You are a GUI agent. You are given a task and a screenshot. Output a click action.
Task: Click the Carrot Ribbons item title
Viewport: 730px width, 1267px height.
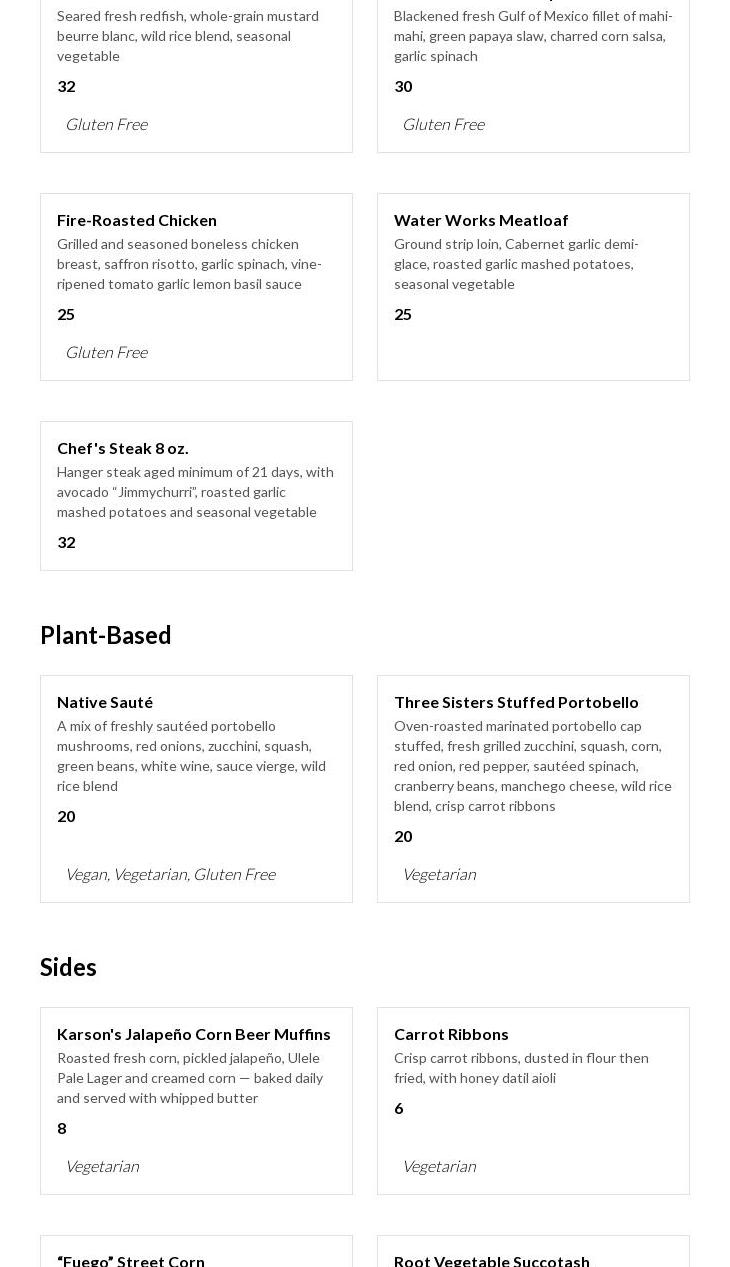[451, 1034]
